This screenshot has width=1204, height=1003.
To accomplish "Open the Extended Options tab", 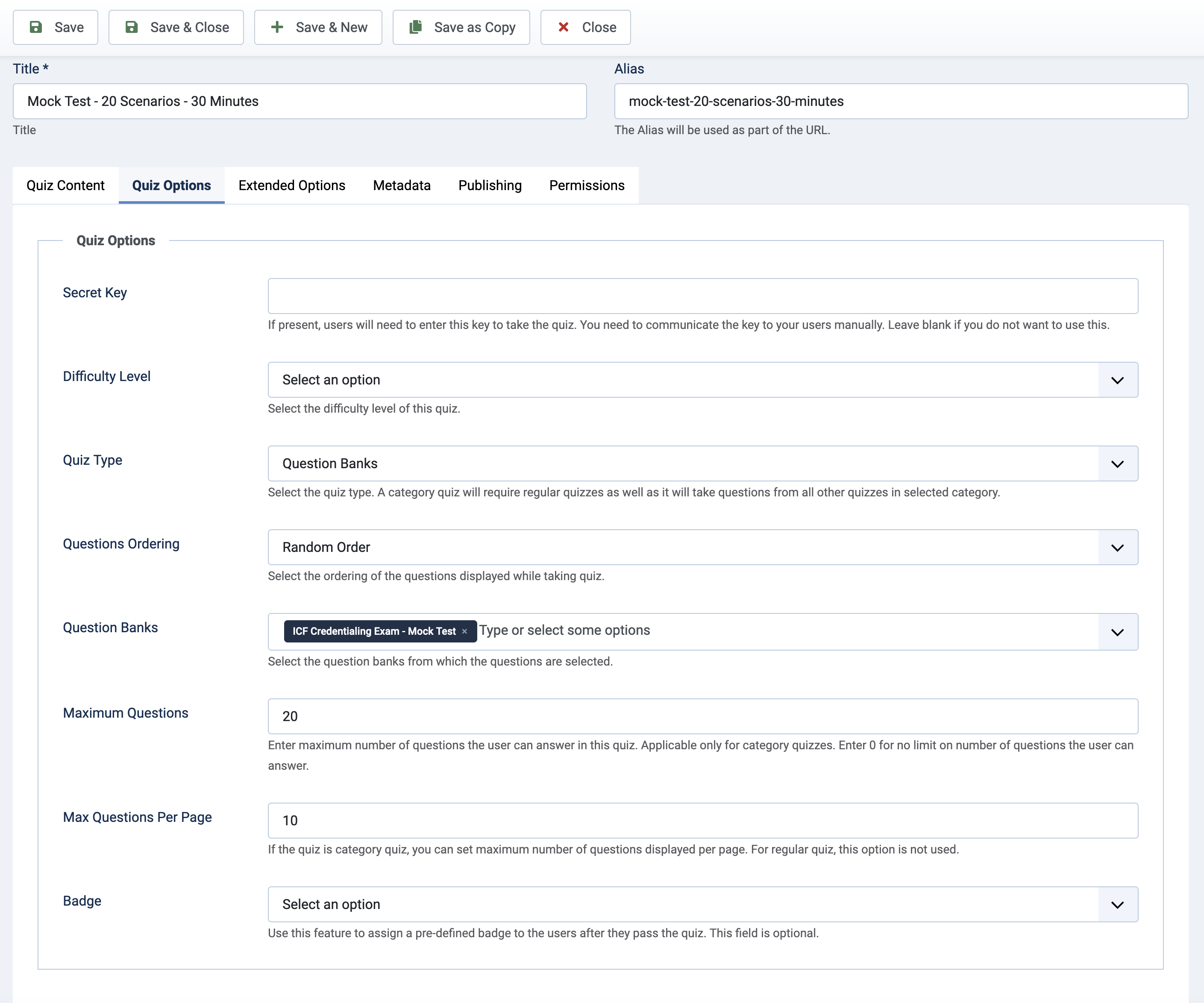I will tap(291, 185).
